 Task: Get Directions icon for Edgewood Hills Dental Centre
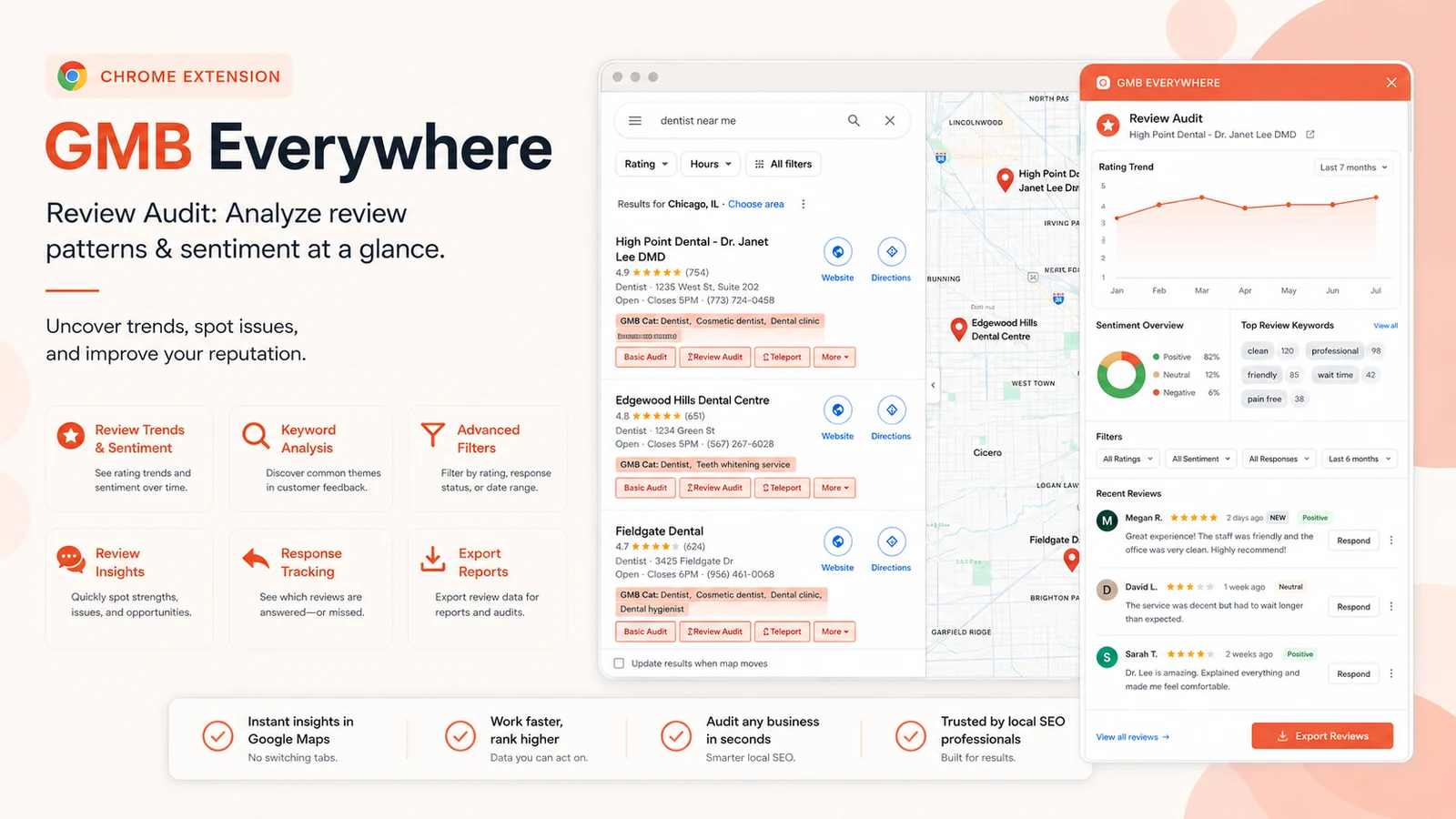(892, 410)
